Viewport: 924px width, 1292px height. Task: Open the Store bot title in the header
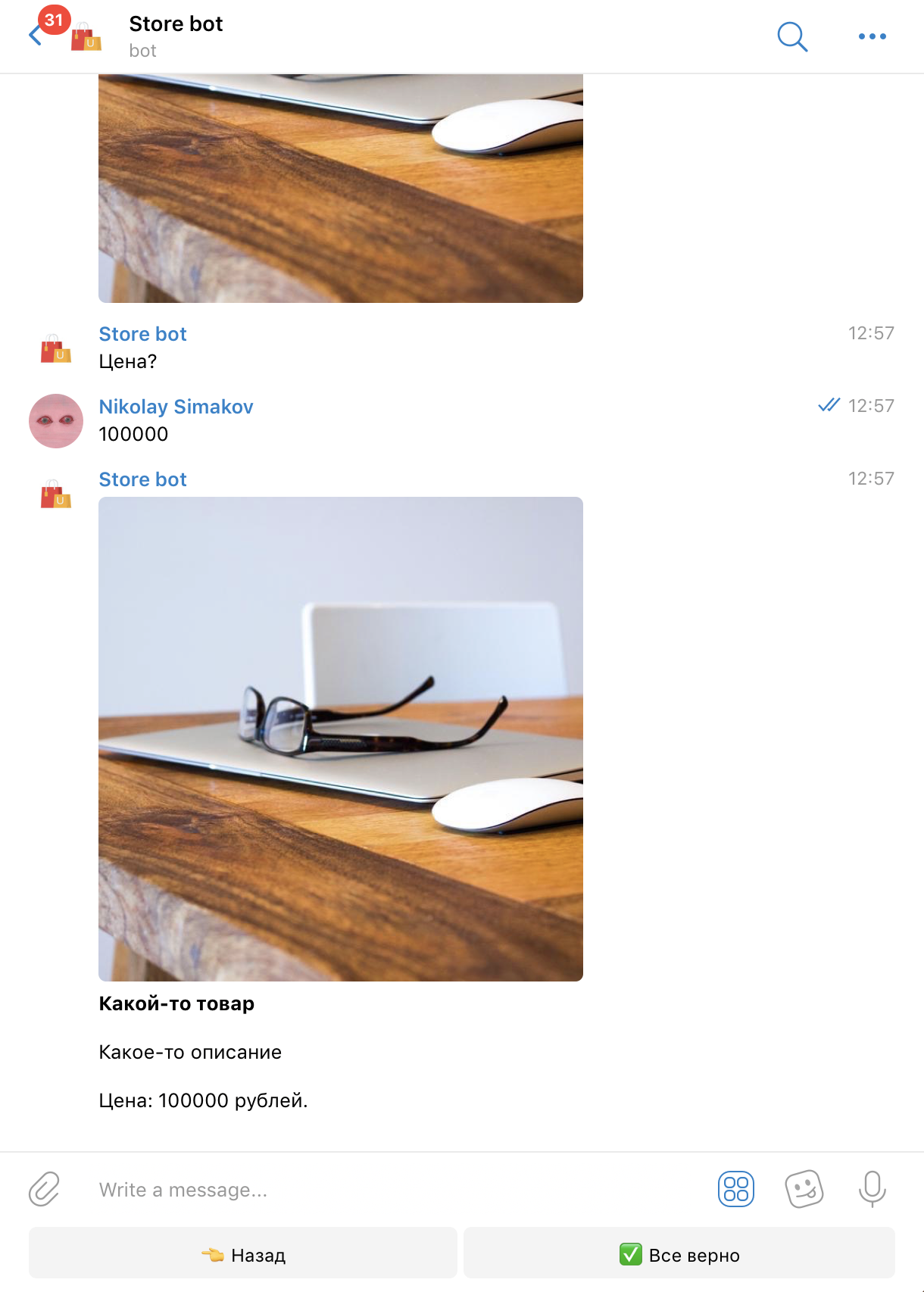click(176, 24)
